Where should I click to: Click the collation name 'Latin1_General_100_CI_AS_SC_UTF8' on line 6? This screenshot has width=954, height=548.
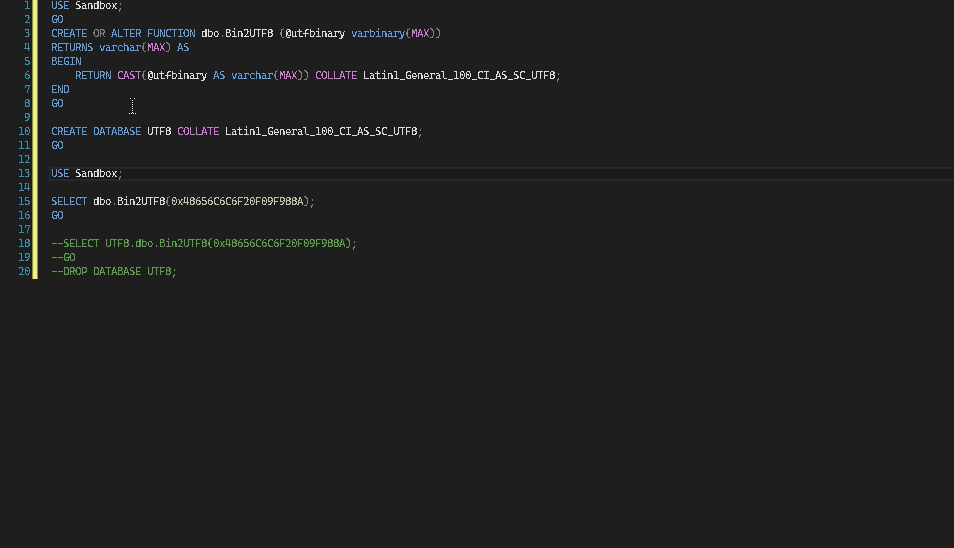click(x=459, y=75)
